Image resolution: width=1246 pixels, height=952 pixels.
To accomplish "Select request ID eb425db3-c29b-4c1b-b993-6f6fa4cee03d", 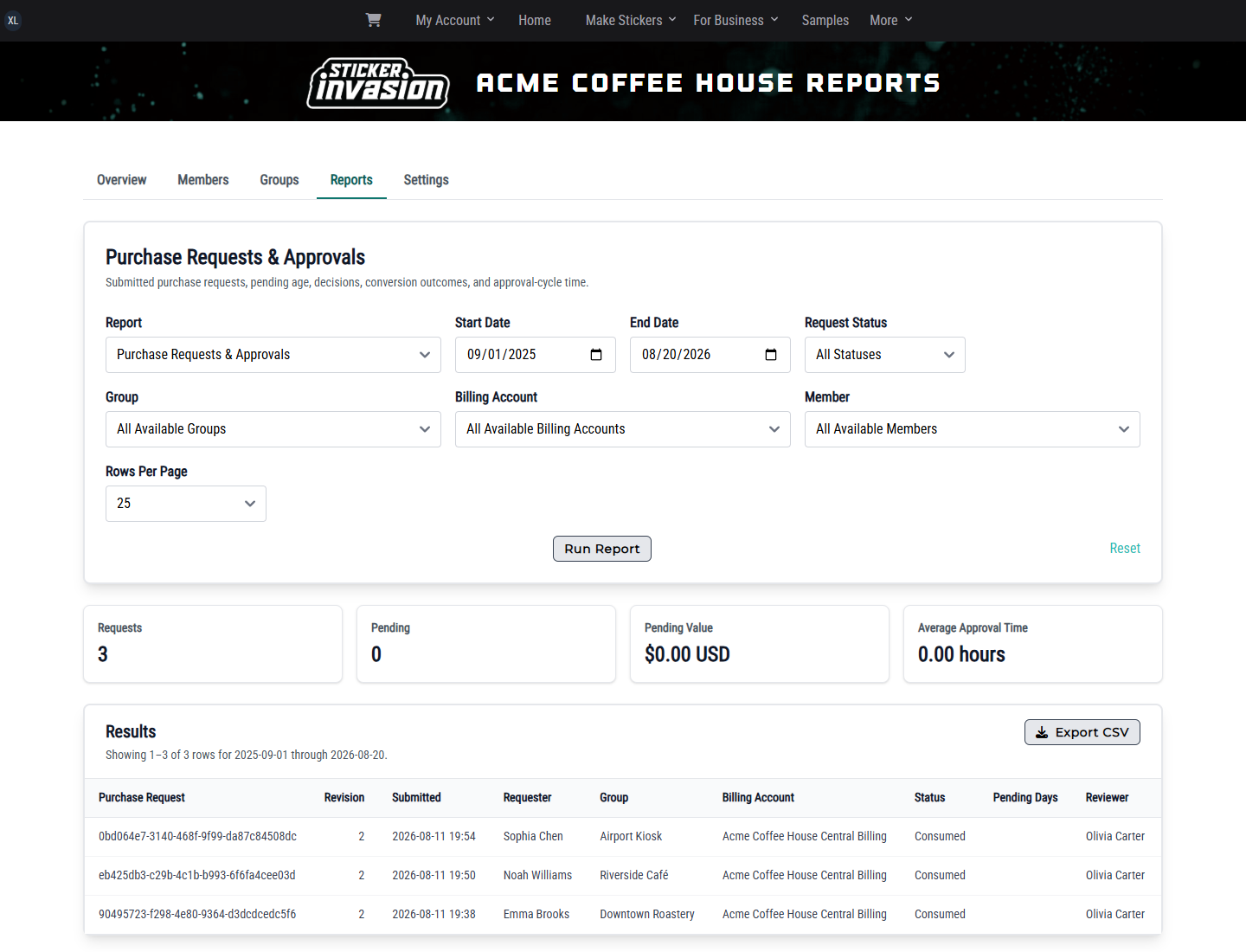I will (197, 876).
